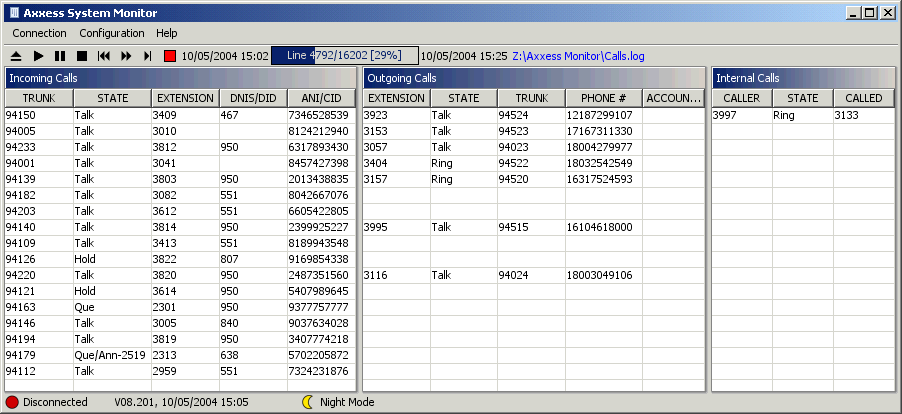Pause the log playback

[x=60, y=56]
